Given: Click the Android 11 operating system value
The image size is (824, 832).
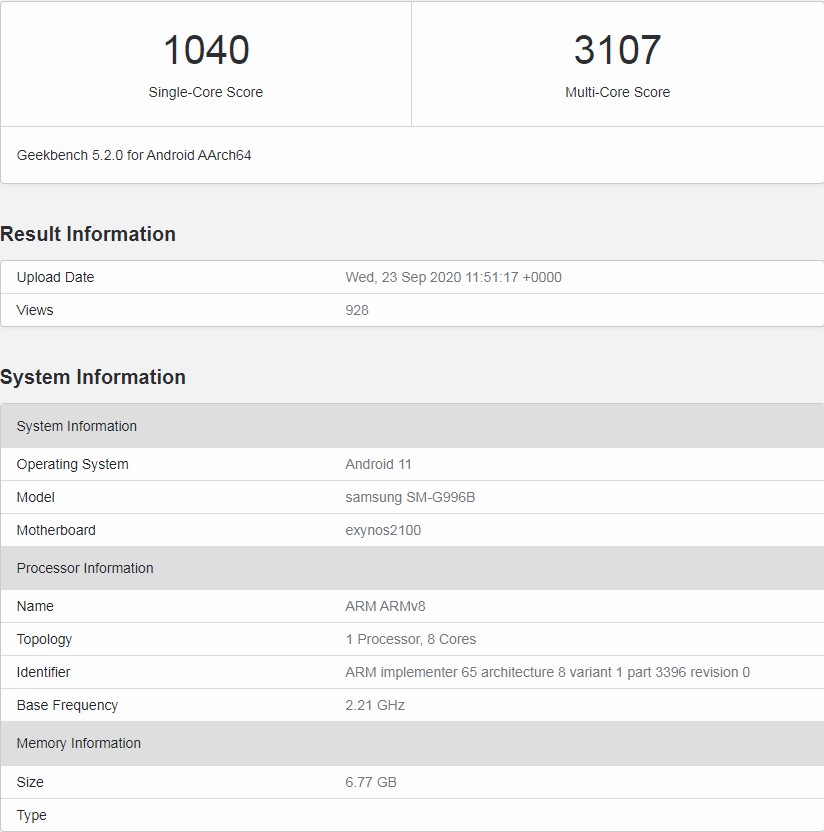Looking at the screenshot, I should coord(378,464).
